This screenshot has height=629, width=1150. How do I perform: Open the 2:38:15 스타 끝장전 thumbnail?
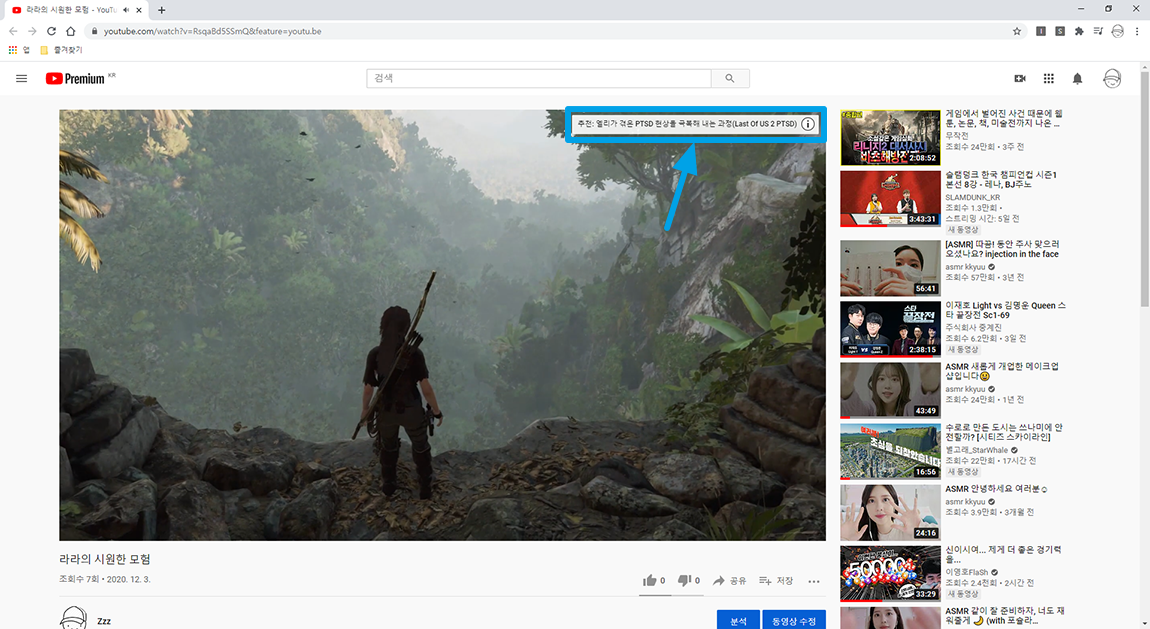point(890,329)
